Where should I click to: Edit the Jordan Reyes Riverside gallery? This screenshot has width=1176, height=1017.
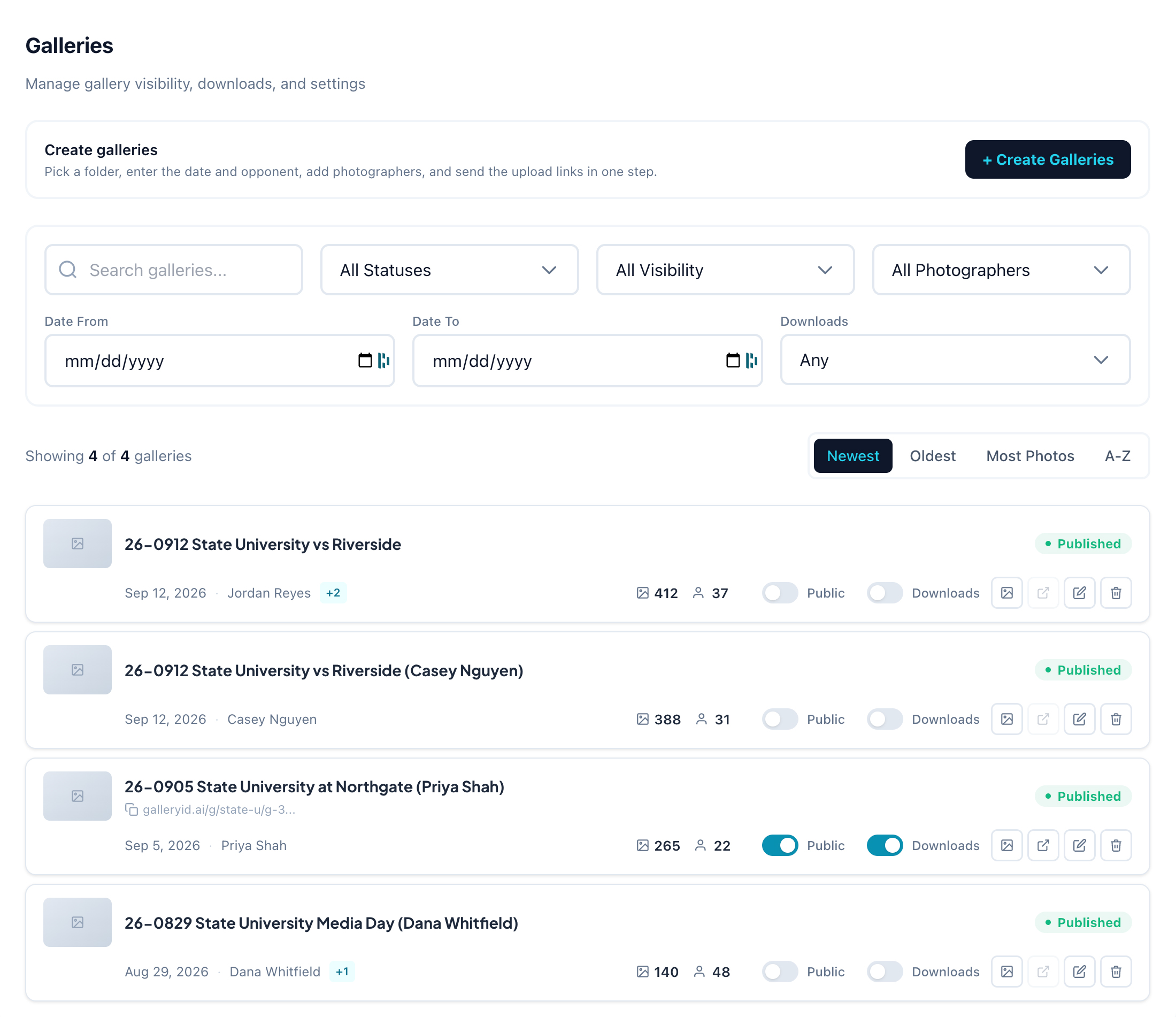[1079, 593]
